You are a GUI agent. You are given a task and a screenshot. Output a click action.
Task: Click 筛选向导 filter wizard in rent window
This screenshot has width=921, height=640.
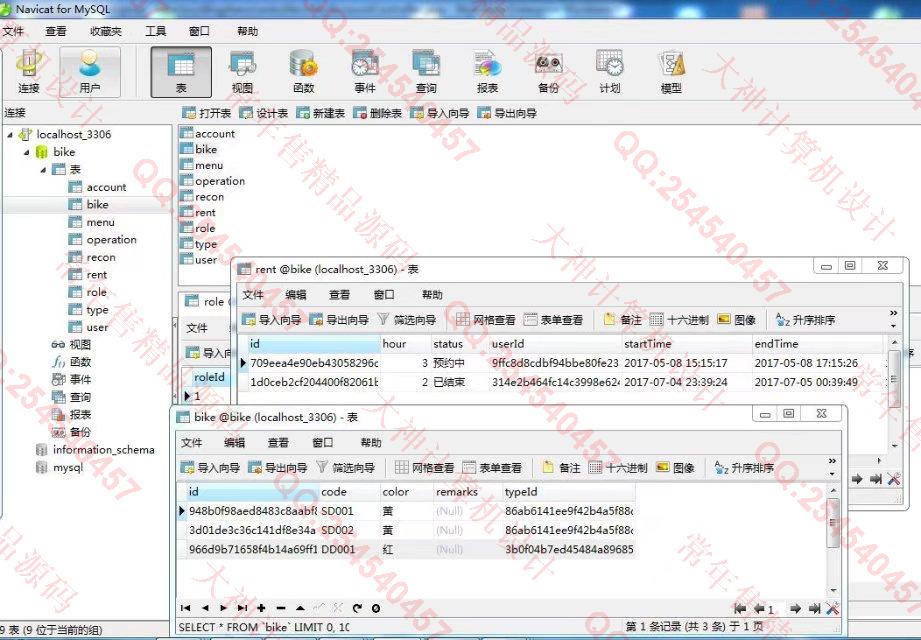coord(406,320)
